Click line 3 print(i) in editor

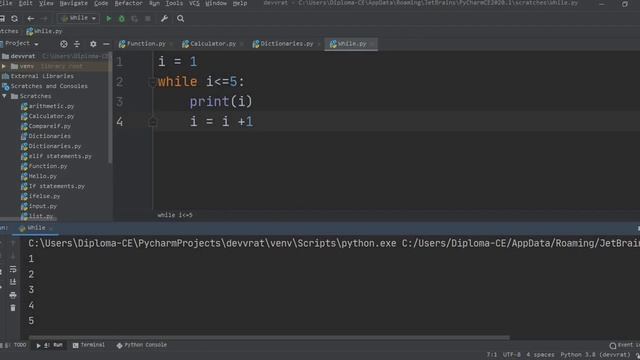[x=221, y=101]
